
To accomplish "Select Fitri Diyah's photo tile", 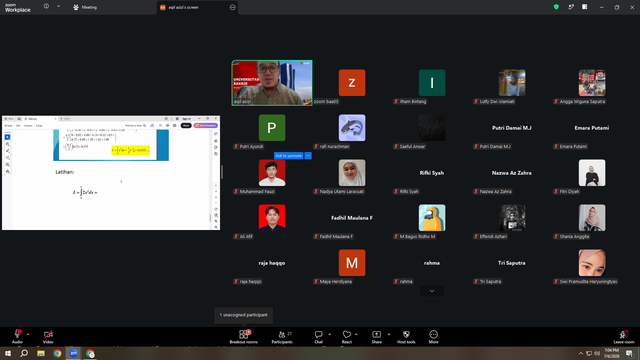I will click(592, 173).
